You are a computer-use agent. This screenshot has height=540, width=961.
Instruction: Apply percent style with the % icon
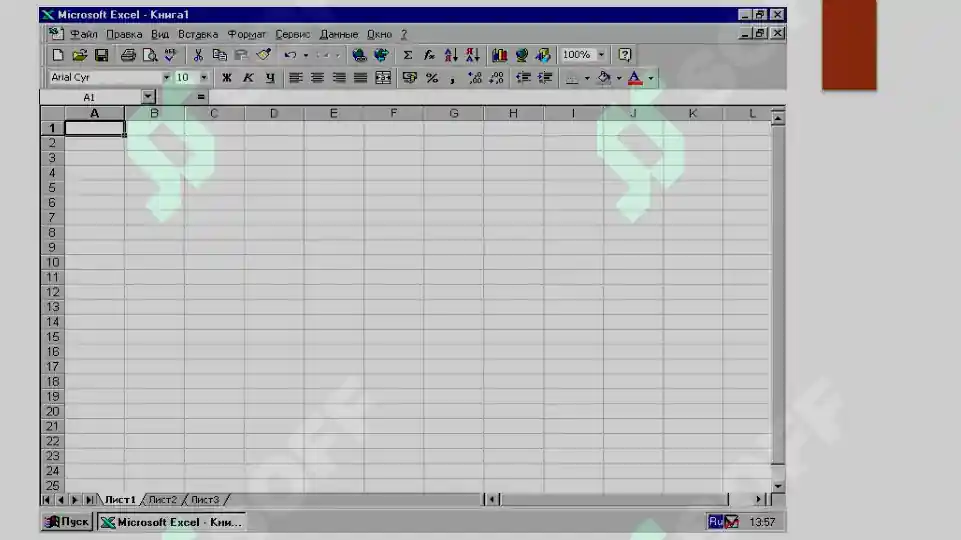tap(432, 78)
